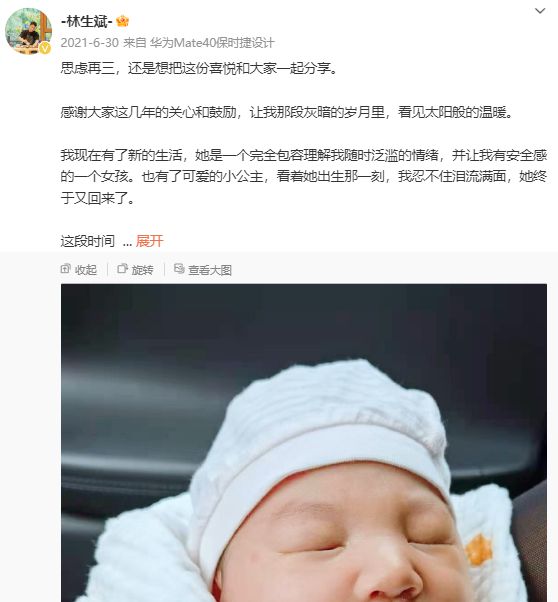
Task: Click the paragraph starting with 感谢大家
Action: (286, 112)
